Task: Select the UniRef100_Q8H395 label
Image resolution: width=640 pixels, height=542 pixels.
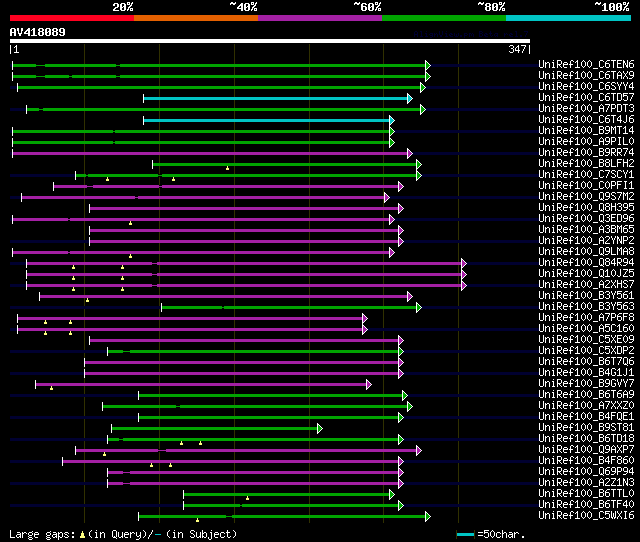Action: 586,208
